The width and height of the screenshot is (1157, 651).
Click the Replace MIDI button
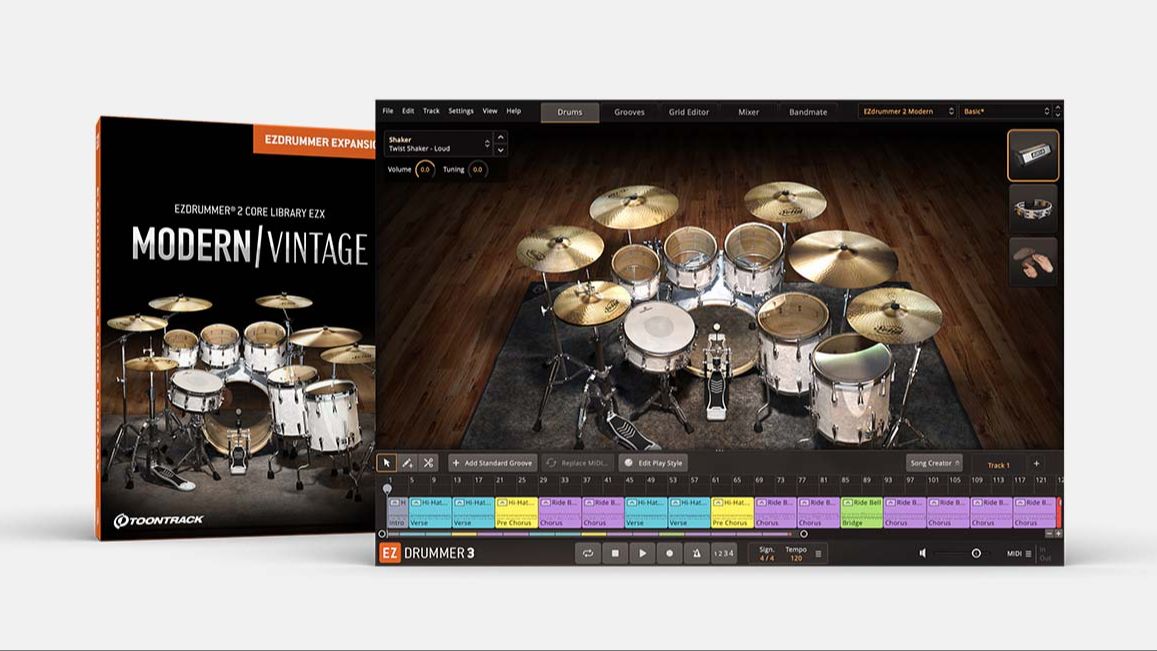(578, 463)
